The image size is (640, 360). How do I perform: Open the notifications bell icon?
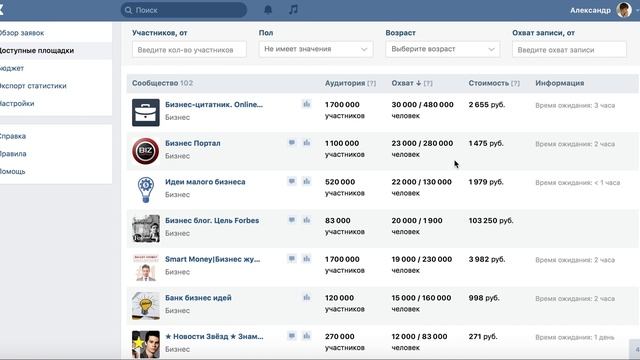point(268,10)
